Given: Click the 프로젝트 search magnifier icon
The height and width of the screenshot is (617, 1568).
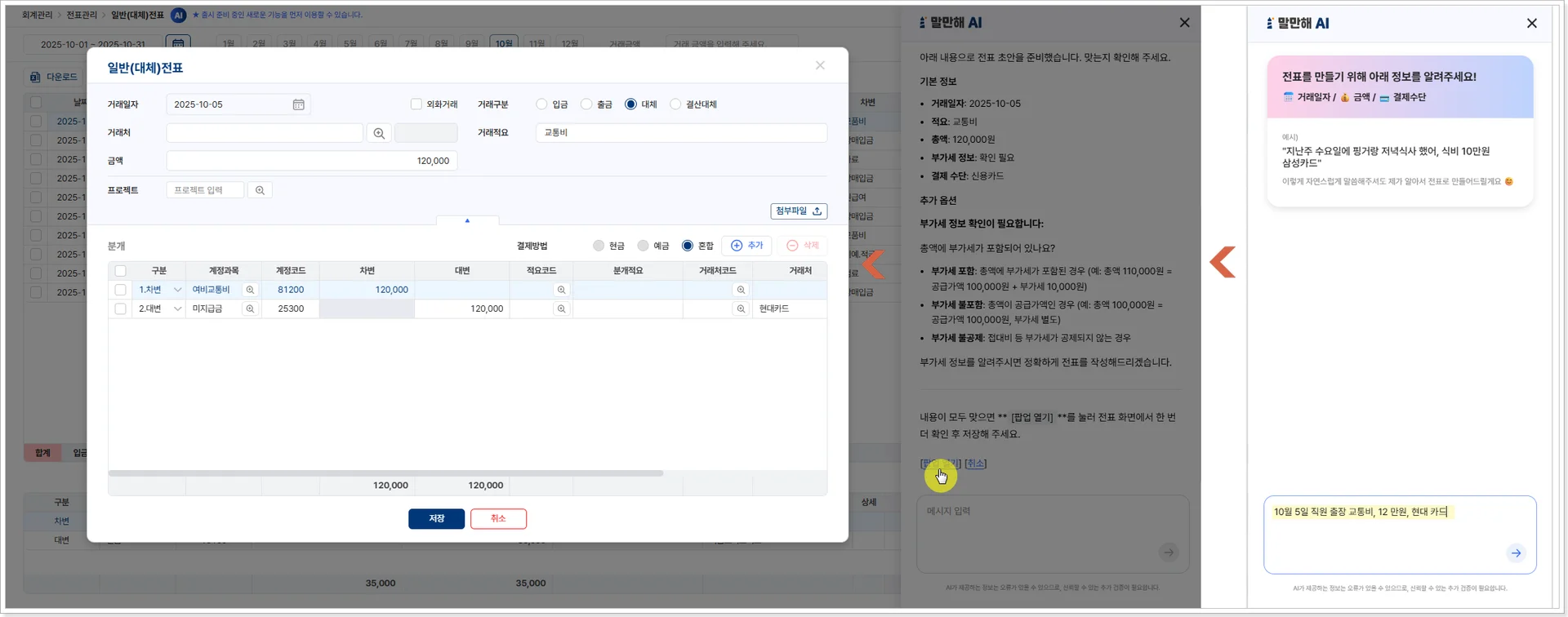Looking at the screenshot, I should [260, 190].
